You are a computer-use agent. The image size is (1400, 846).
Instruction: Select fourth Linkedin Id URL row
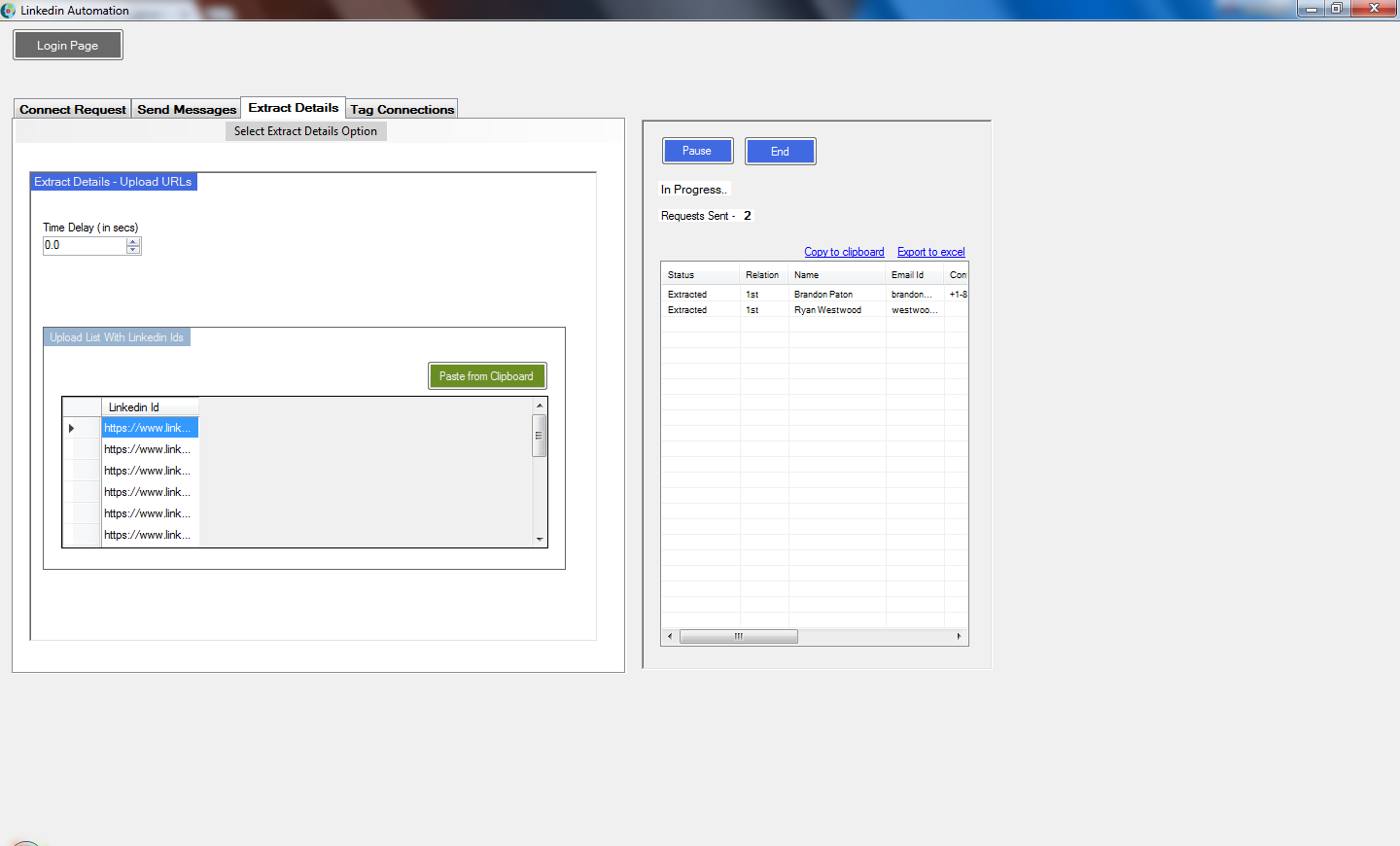click(x=150, y=492)
